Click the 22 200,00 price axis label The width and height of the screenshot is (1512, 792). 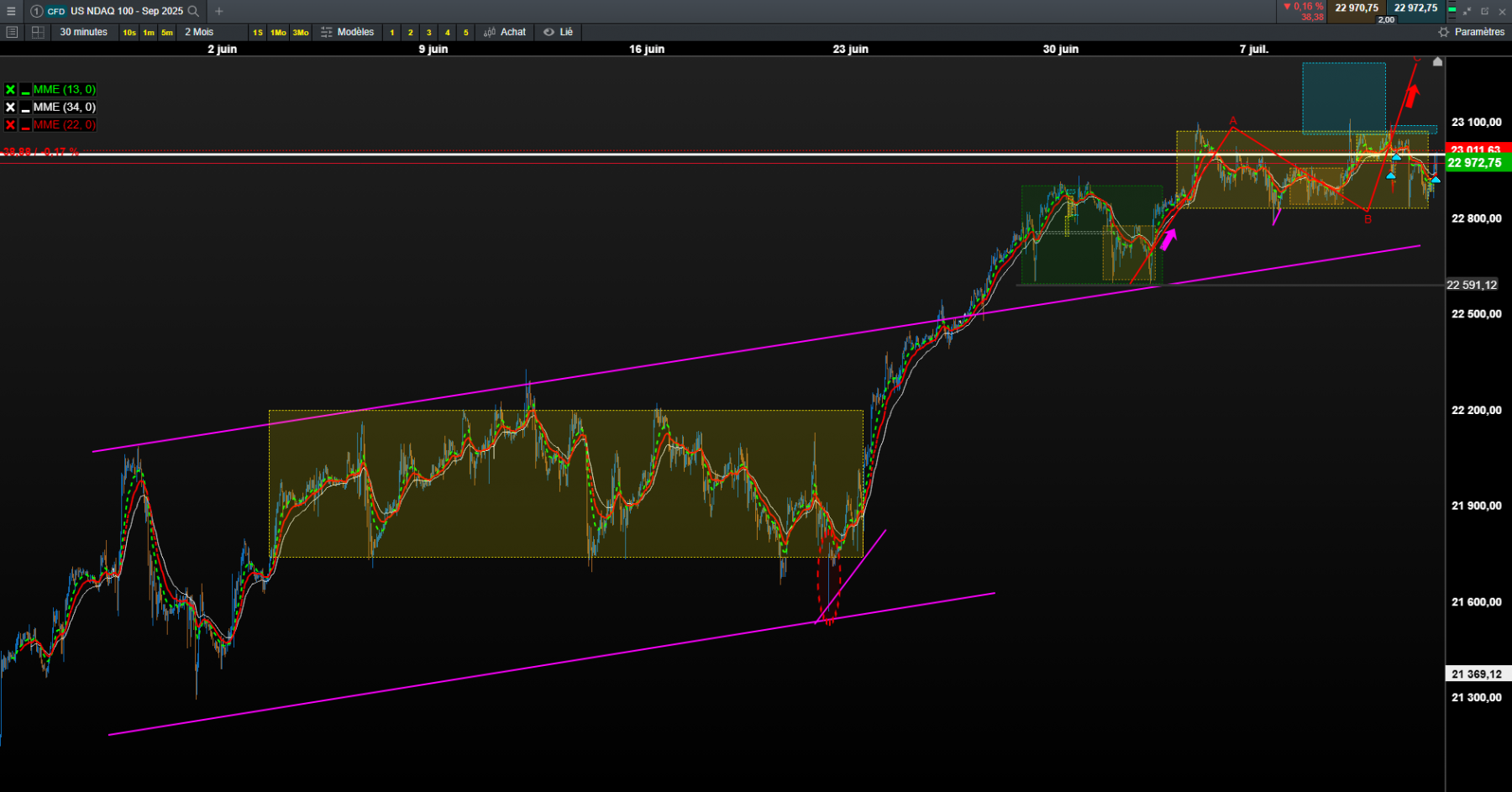point(1477,410)
